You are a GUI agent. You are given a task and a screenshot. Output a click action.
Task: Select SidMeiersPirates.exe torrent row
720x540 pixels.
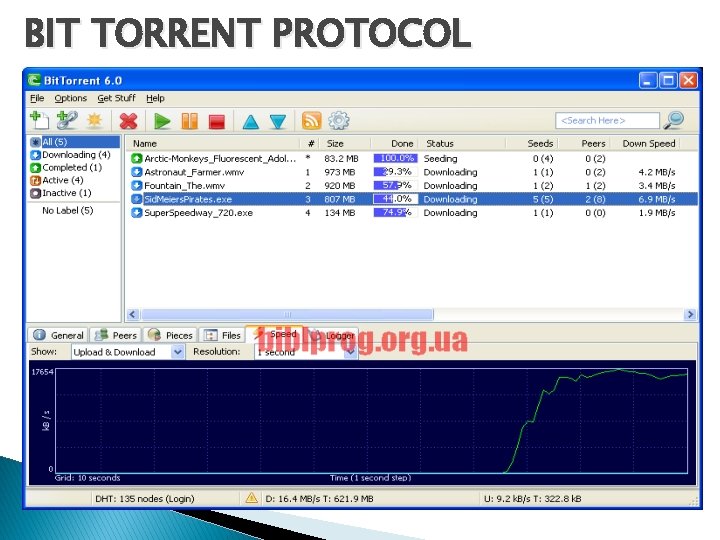click(412, 199)
